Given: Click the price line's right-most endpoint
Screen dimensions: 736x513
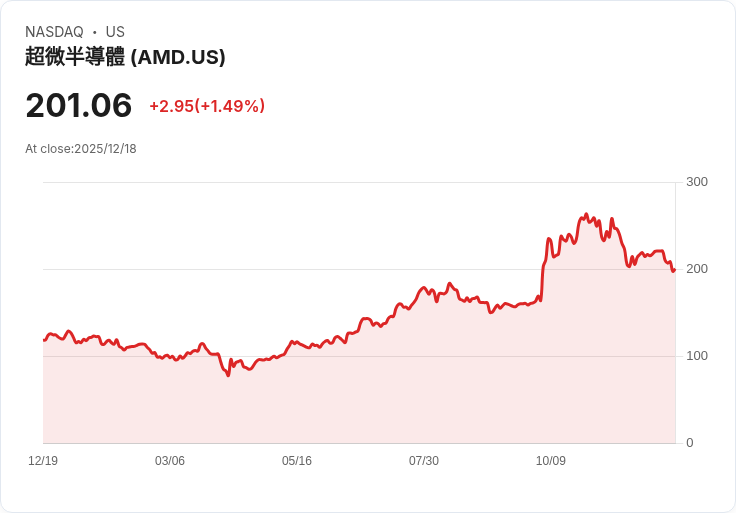Looking at the screenshot, I should click(674, 269).
